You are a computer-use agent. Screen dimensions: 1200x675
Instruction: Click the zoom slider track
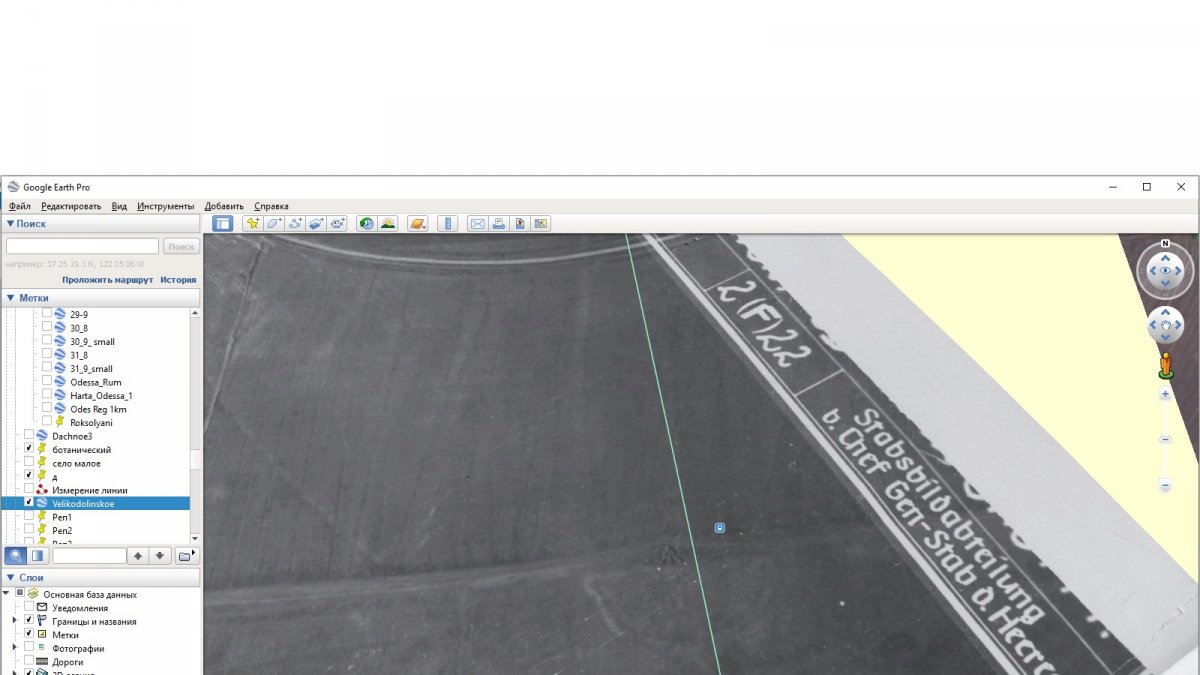coord(1165,440)
